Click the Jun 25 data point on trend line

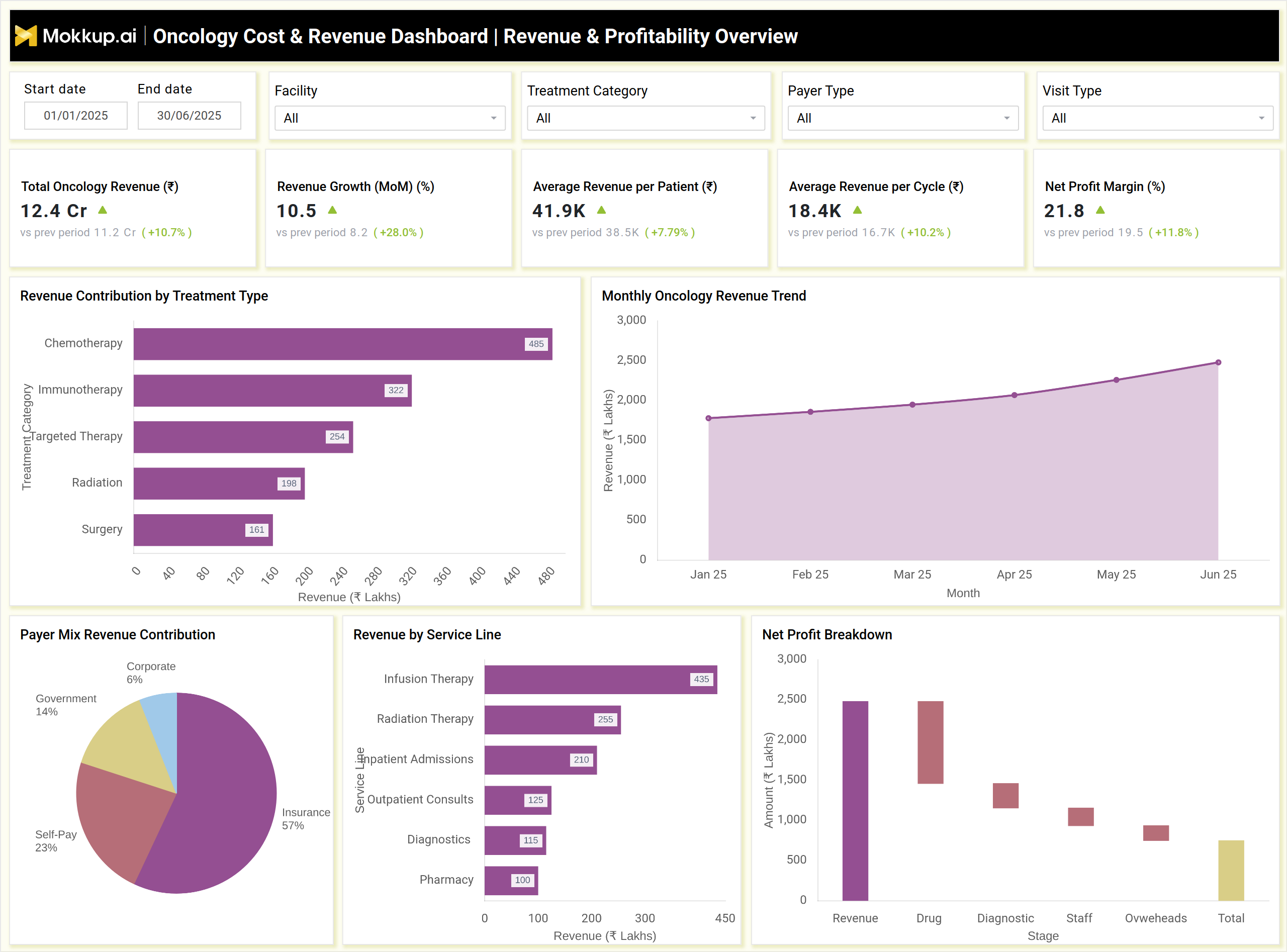pos(1219,362)
